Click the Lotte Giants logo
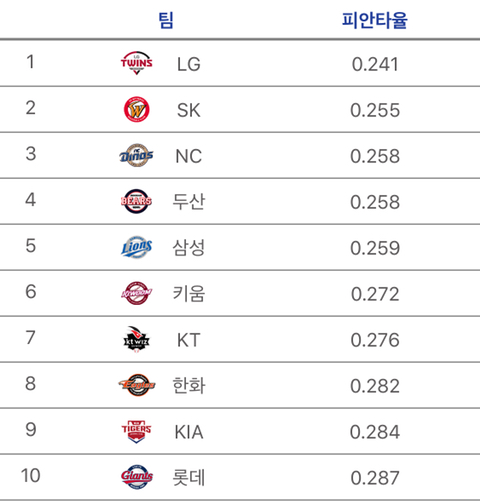480x504 pixels. [x=136, y=477]
